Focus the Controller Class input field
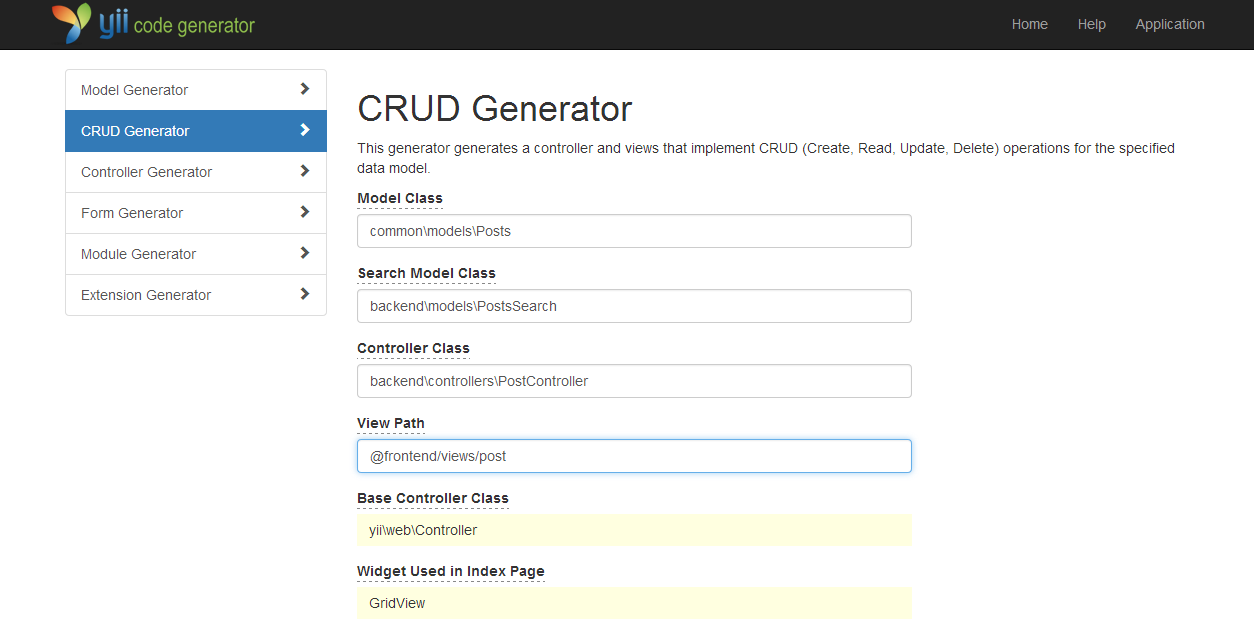The height and width of the screenshot is (630, 1254). 634,381
